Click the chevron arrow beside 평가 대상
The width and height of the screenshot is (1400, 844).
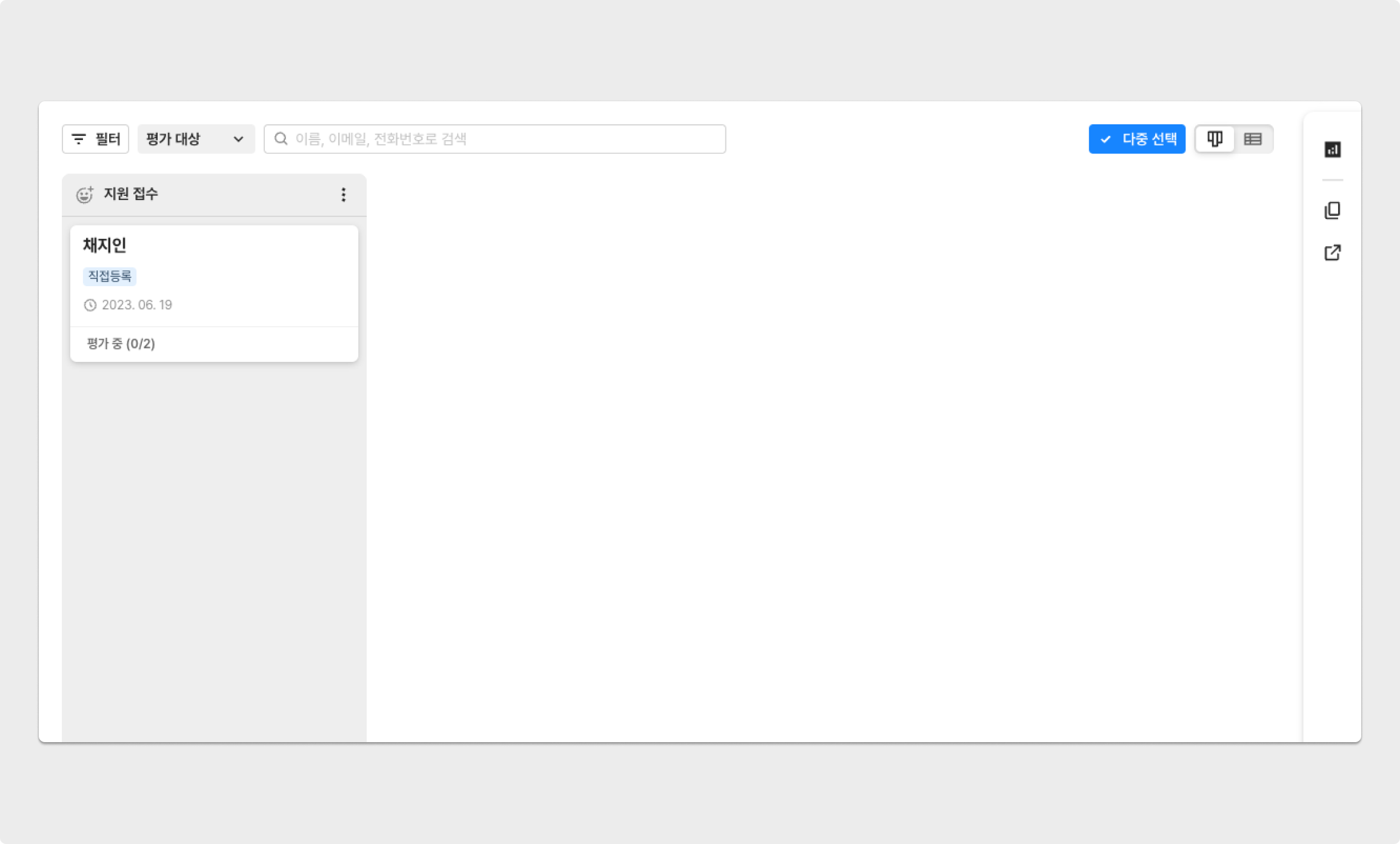tap(238, 139)
